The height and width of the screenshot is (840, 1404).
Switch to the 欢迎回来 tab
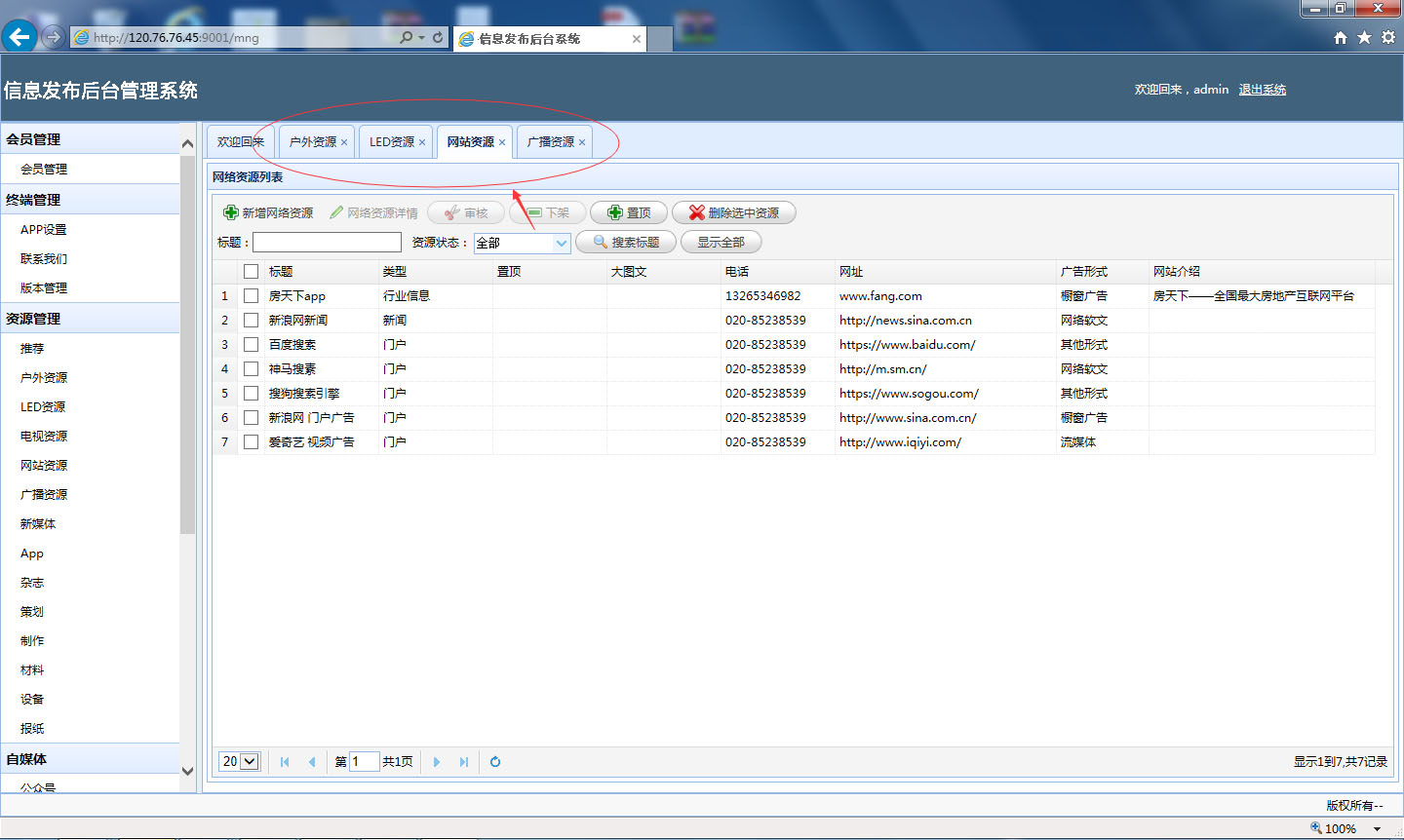(x=240, y=142)
